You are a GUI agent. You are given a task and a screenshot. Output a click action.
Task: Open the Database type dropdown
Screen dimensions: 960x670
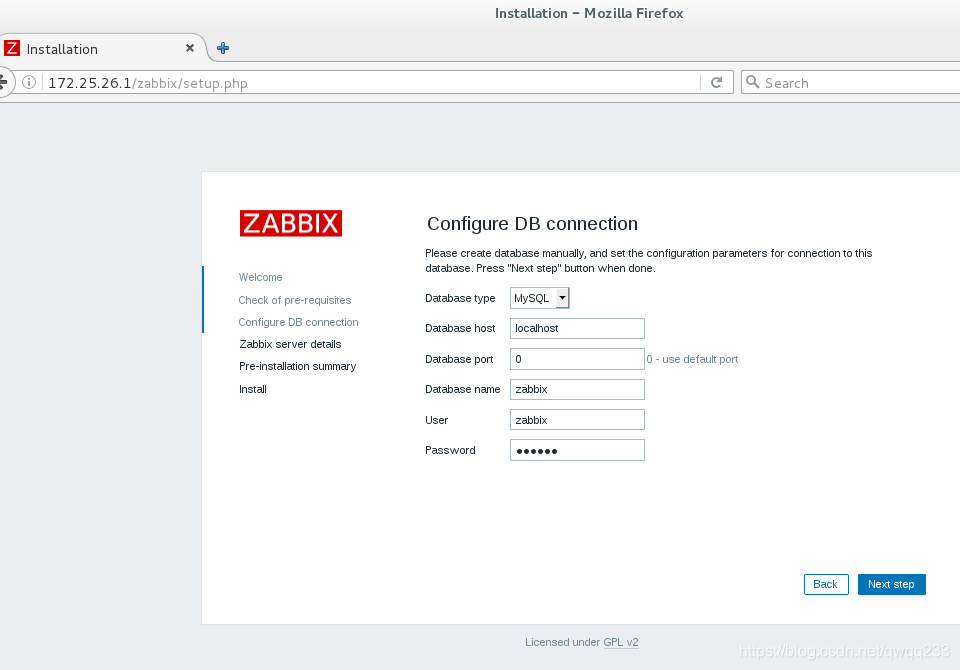pyautogui.click(x=540, y=298)
